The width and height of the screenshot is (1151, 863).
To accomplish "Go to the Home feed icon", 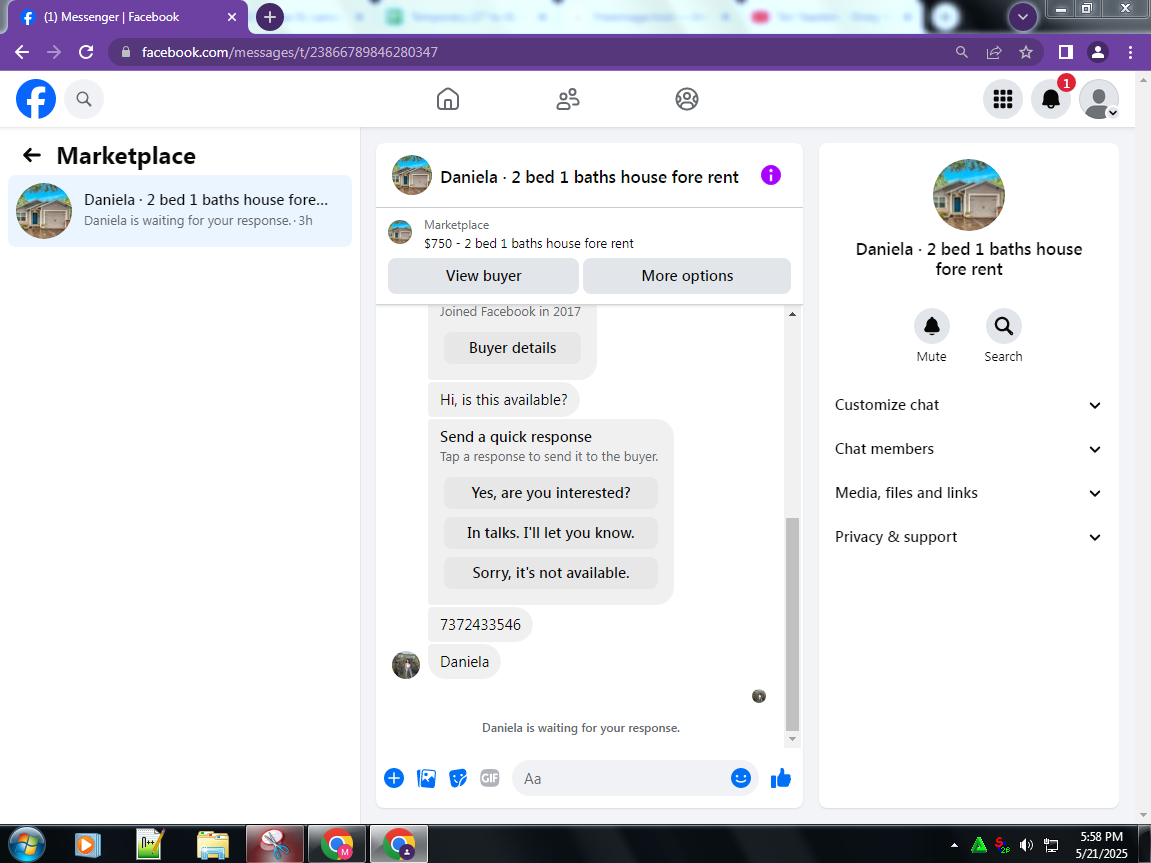I will pyautogui.click(x=448, y=99).
